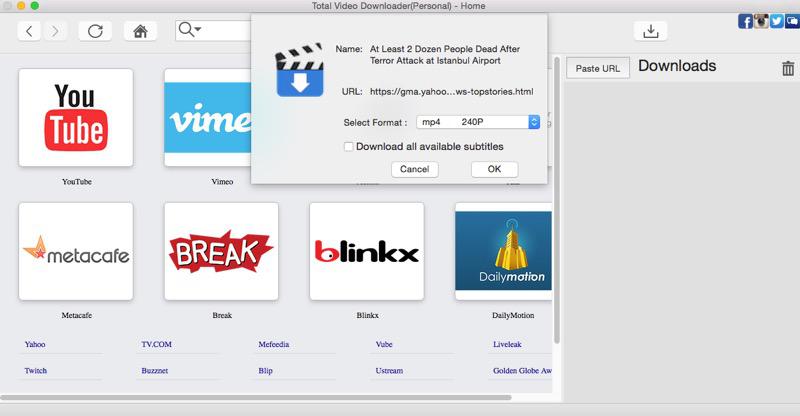This screenshot has width=800, height=416.
Task: Open the Yahoo link
Action: (35, 345)
